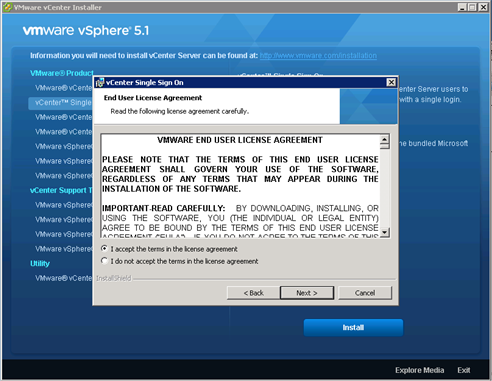Click the Next button
The width and height of the screenshot is (492, 381).
pos(307,293)
